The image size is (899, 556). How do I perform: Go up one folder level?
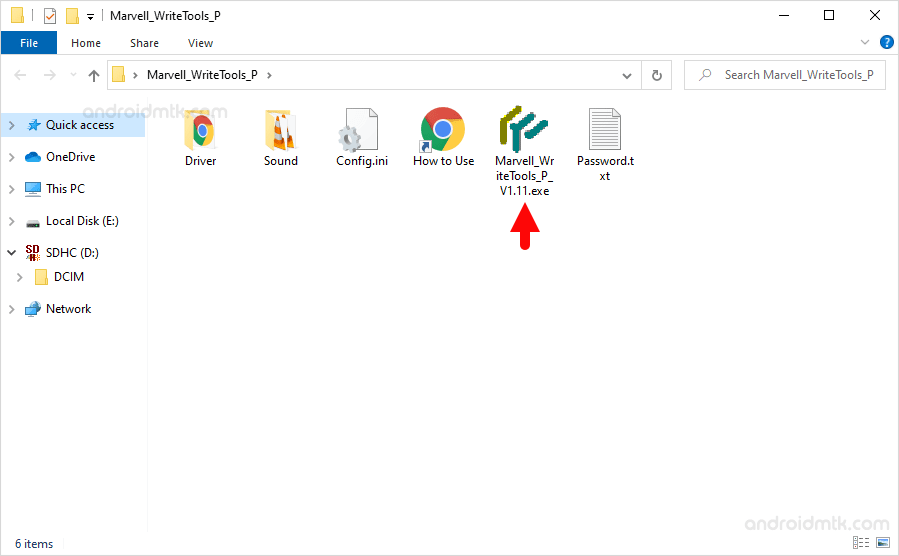click(94, 75)
